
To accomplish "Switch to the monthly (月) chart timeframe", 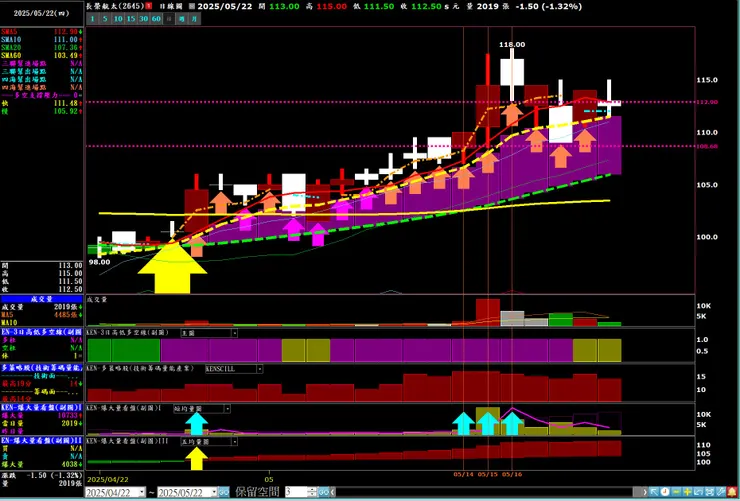I will (194, 19).
